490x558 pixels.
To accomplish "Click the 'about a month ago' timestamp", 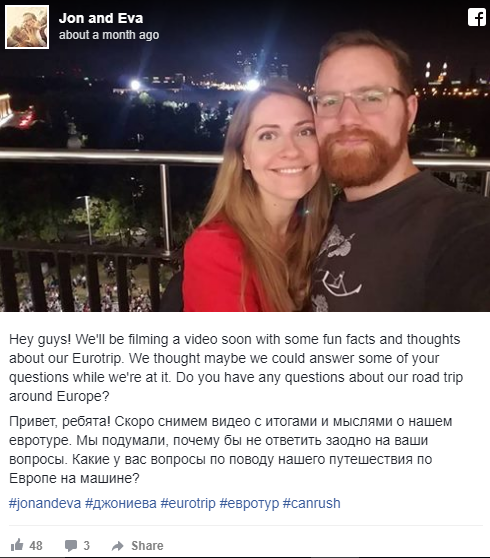I will click(x=109, y=35).
